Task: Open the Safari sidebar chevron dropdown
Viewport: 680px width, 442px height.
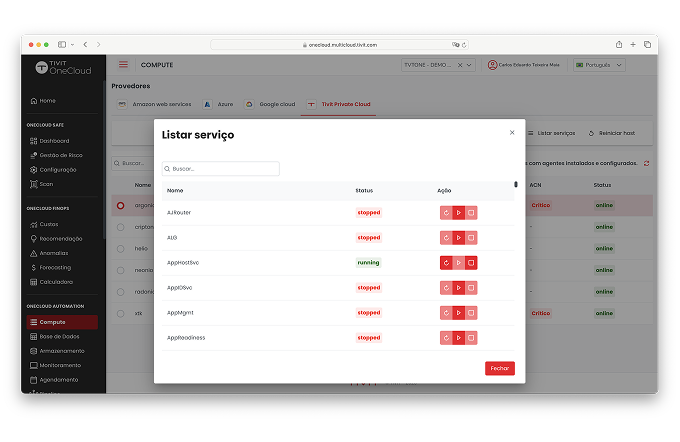Action: pos(72,44)
